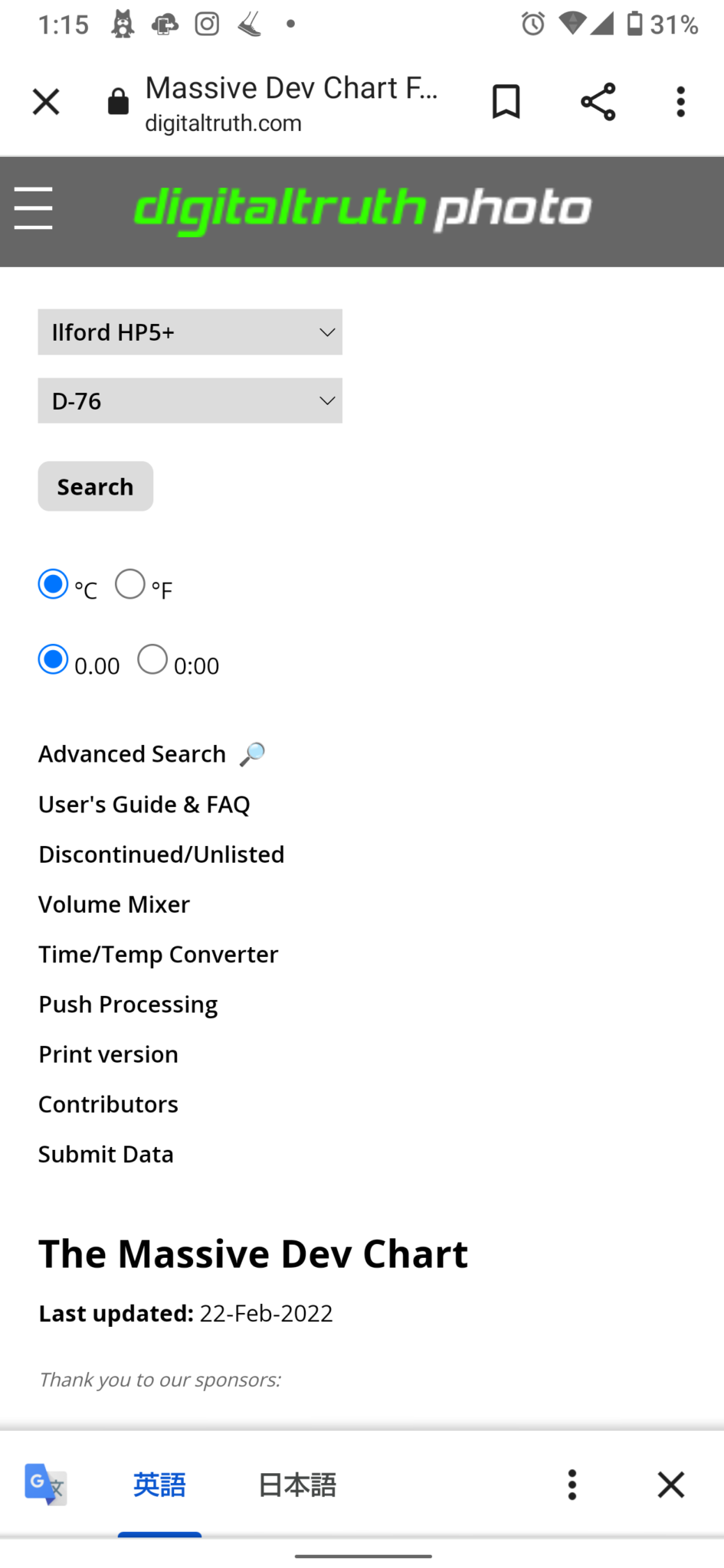Select the 0.00 decimal time format

tap(53, 659)
